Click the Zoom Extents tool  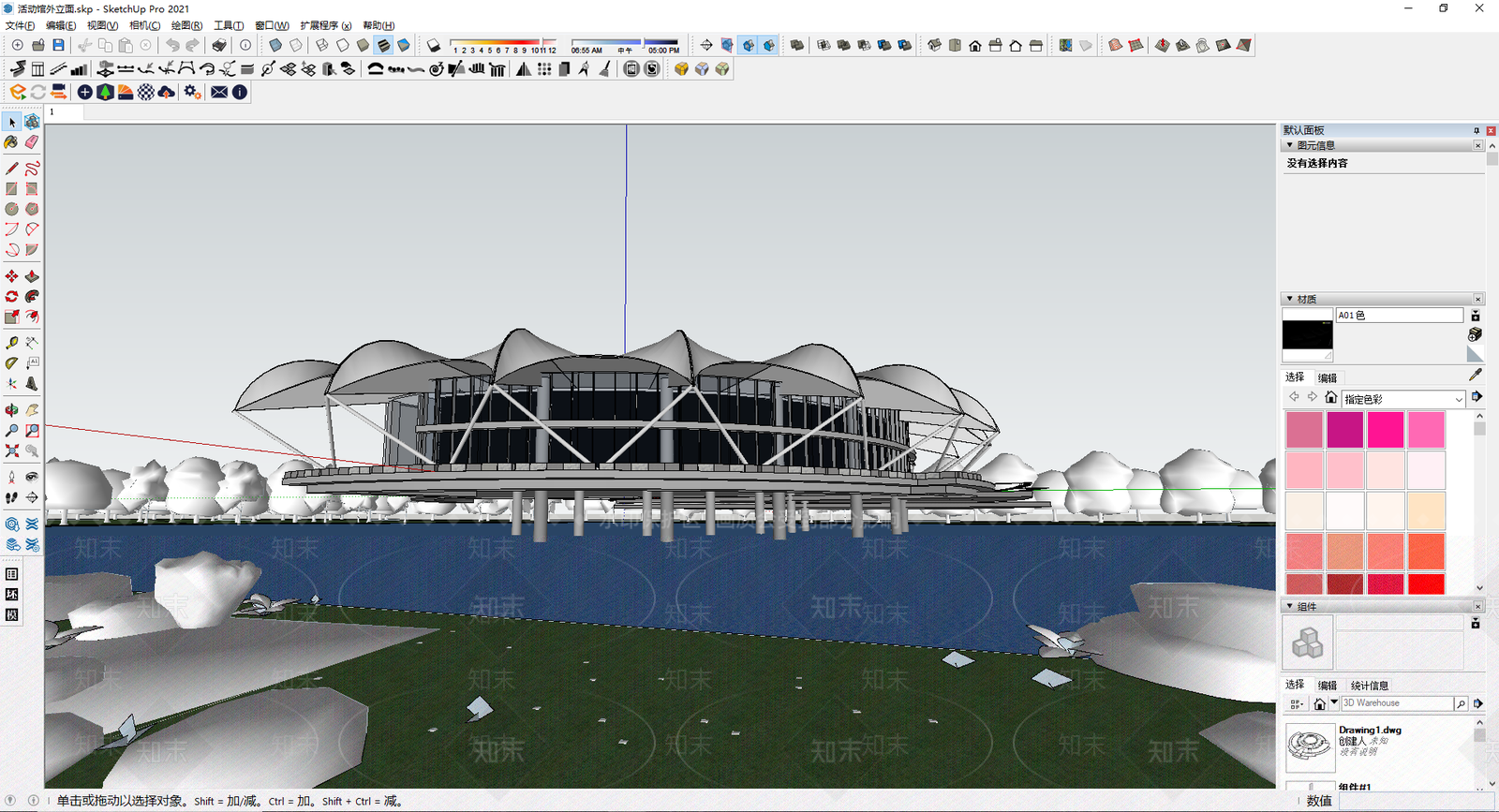click(11, 451)
